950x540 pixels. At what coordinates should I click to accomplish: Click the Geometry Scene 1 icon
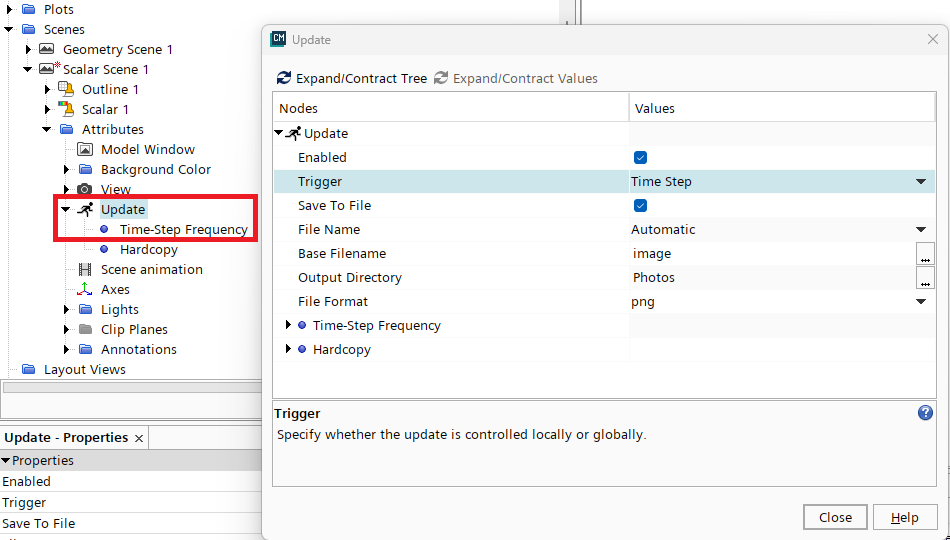[x=47, y=49]
